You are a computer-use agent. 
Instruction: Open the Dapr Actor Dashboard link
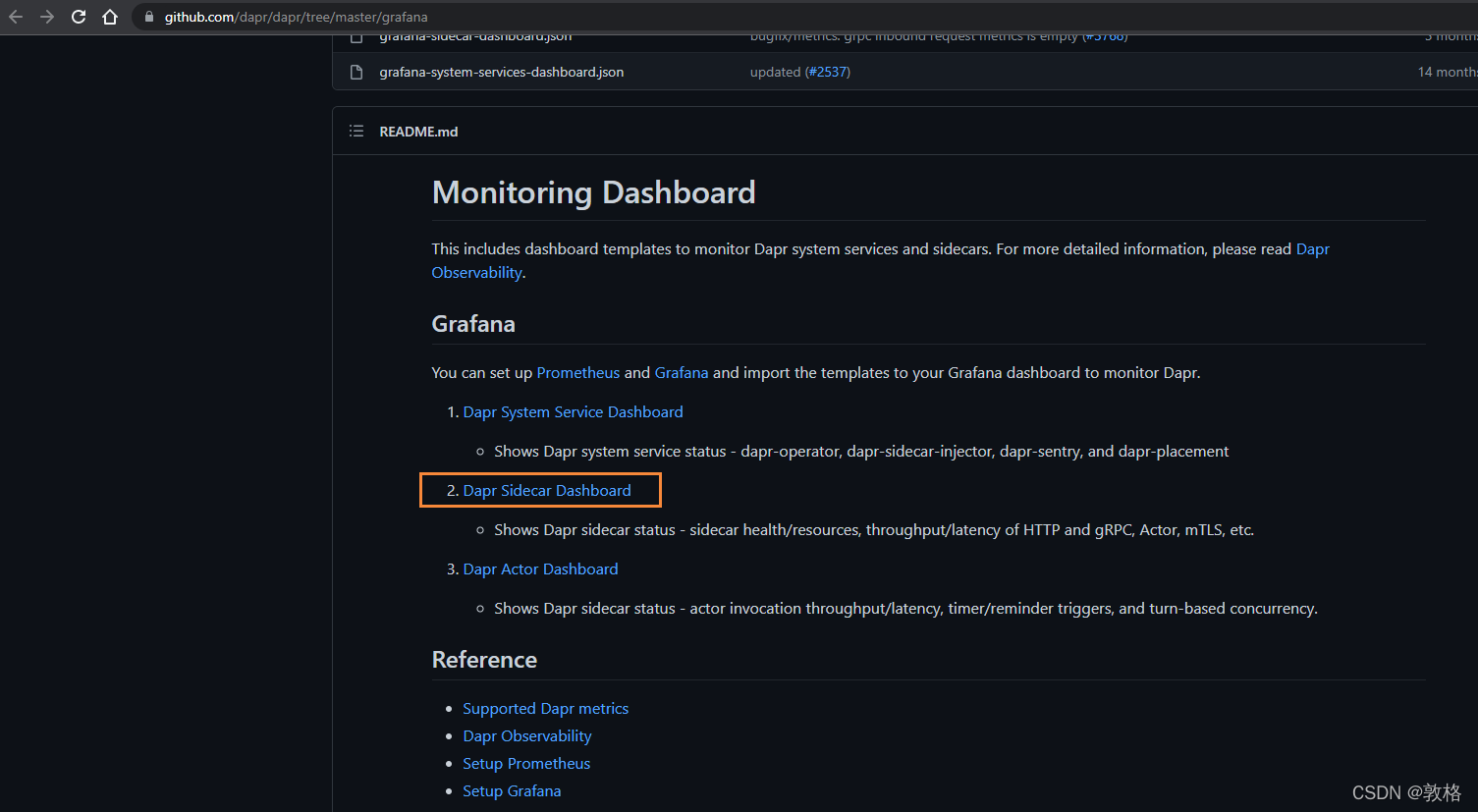(540, 568)
